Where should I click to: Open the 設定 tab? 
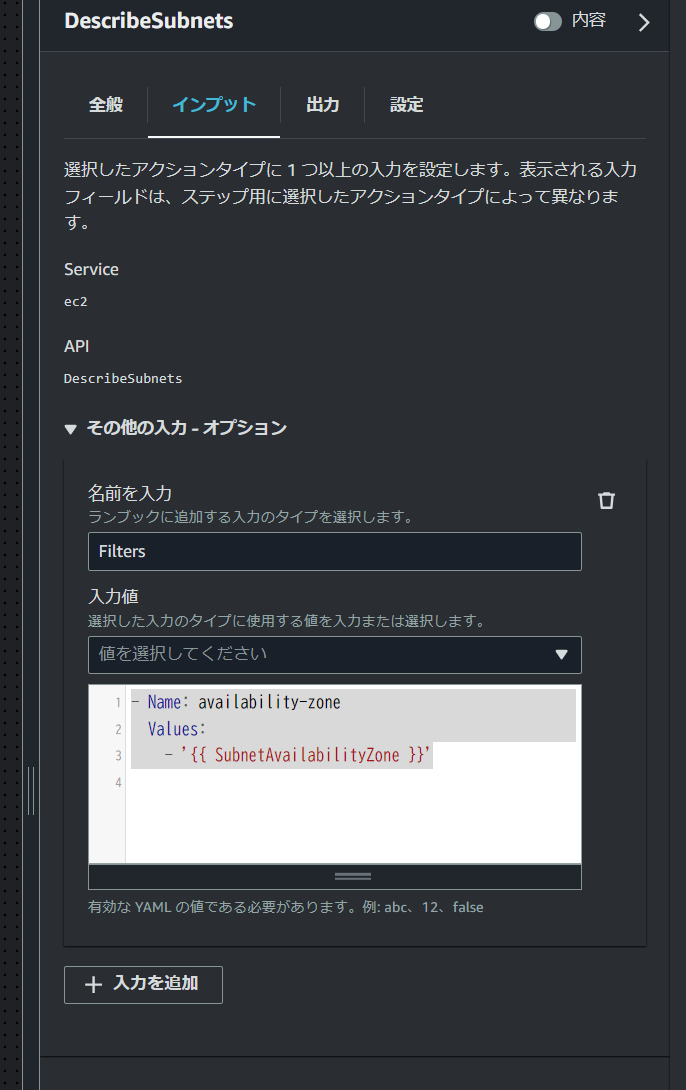click(x=406, y=105)
